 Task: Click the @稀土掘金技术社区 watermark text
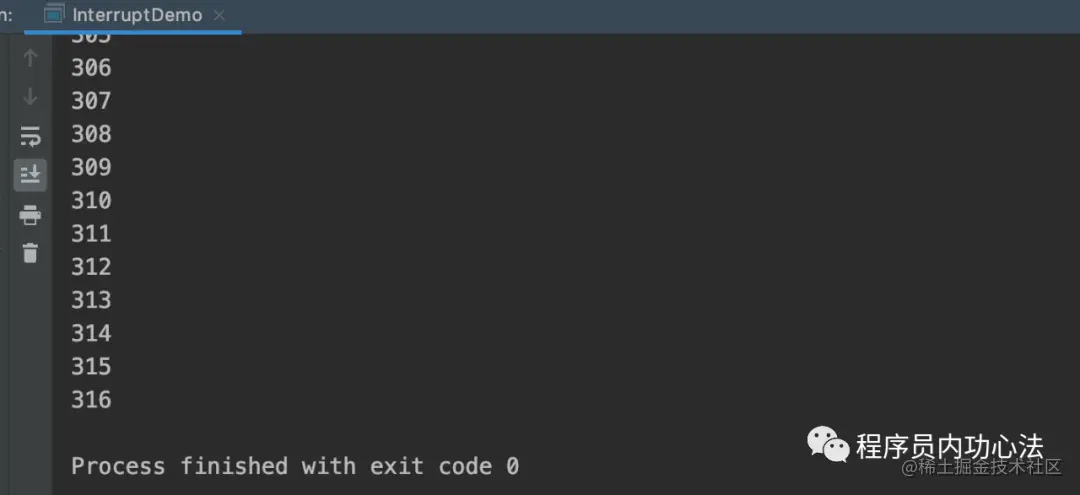(982, 467)
